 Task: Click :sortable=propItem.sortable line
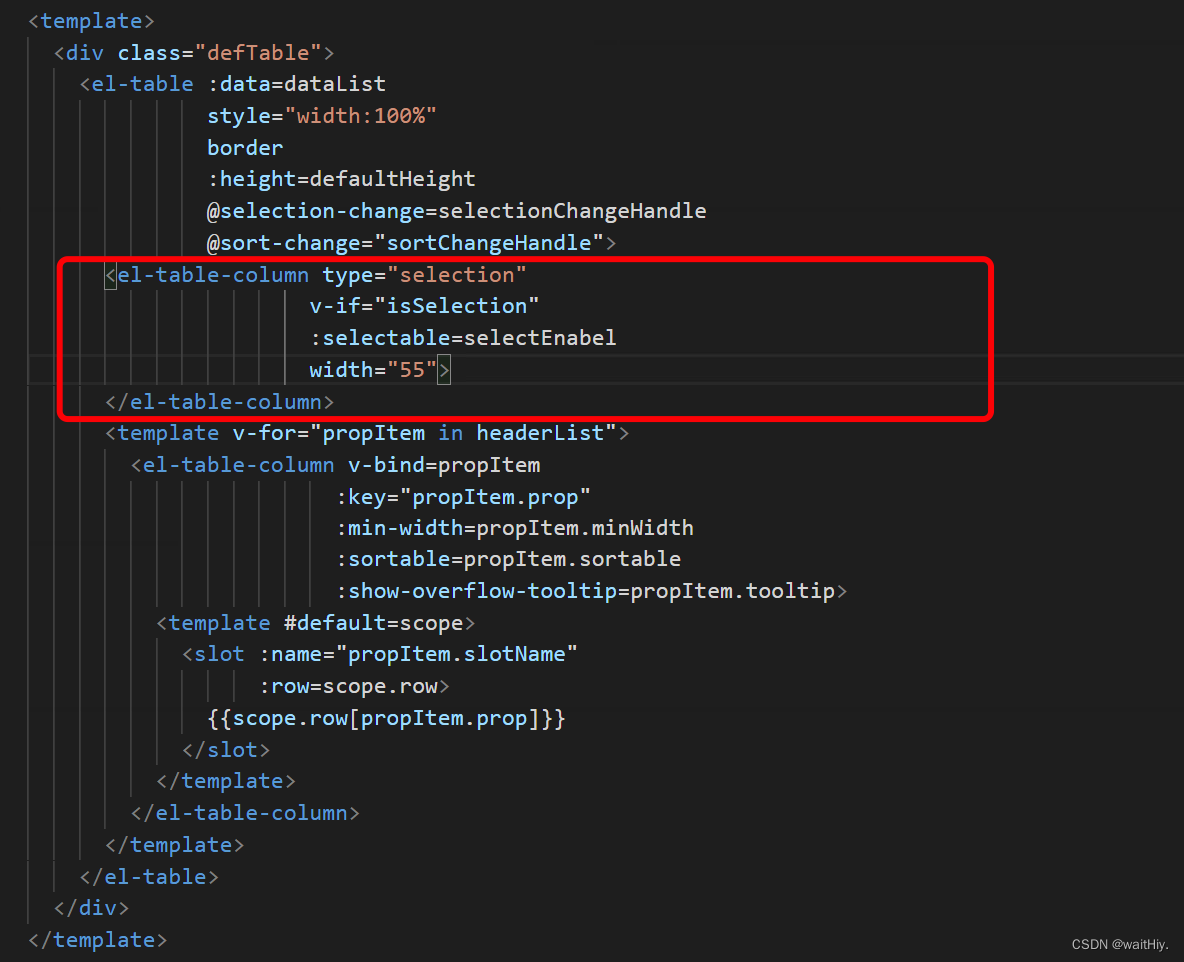tap(508, 559)
